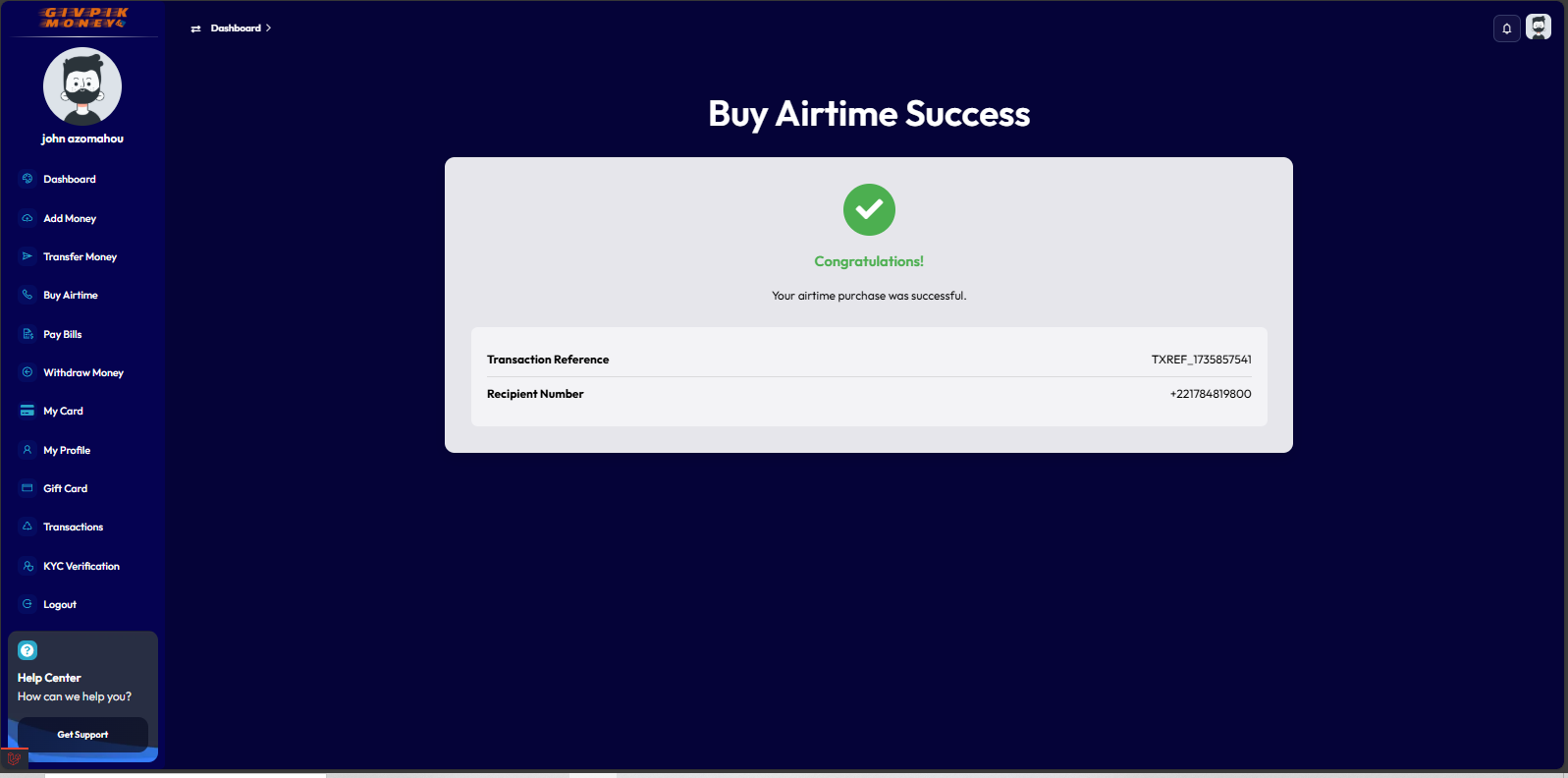
Task: Click the john azomahou profile picture
Action: pos(82,86)
